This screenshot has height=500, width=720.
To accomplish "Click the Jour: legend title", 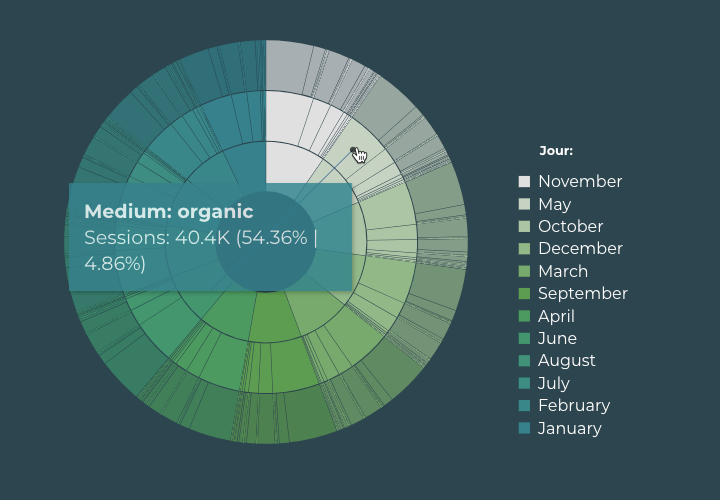I will click(x=556, y=151).
